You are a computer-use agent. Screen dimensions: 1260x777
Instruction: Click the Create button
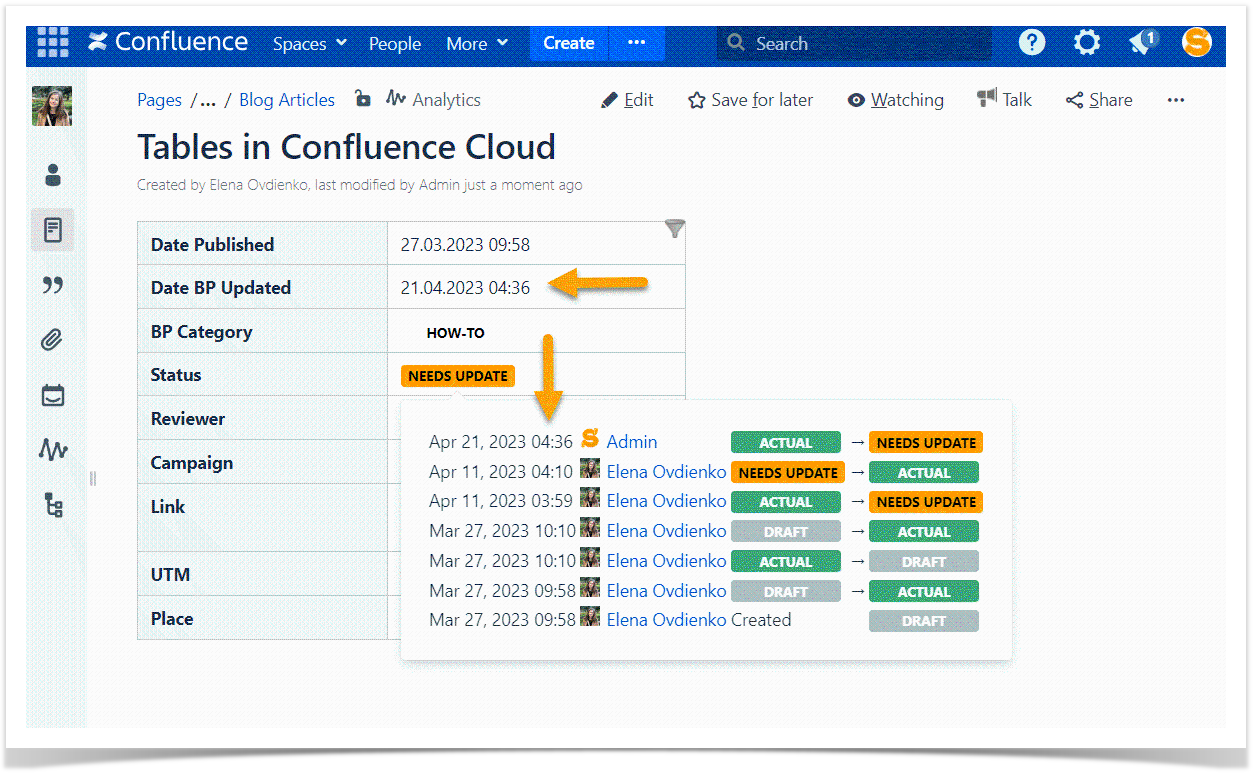(569, 43)
